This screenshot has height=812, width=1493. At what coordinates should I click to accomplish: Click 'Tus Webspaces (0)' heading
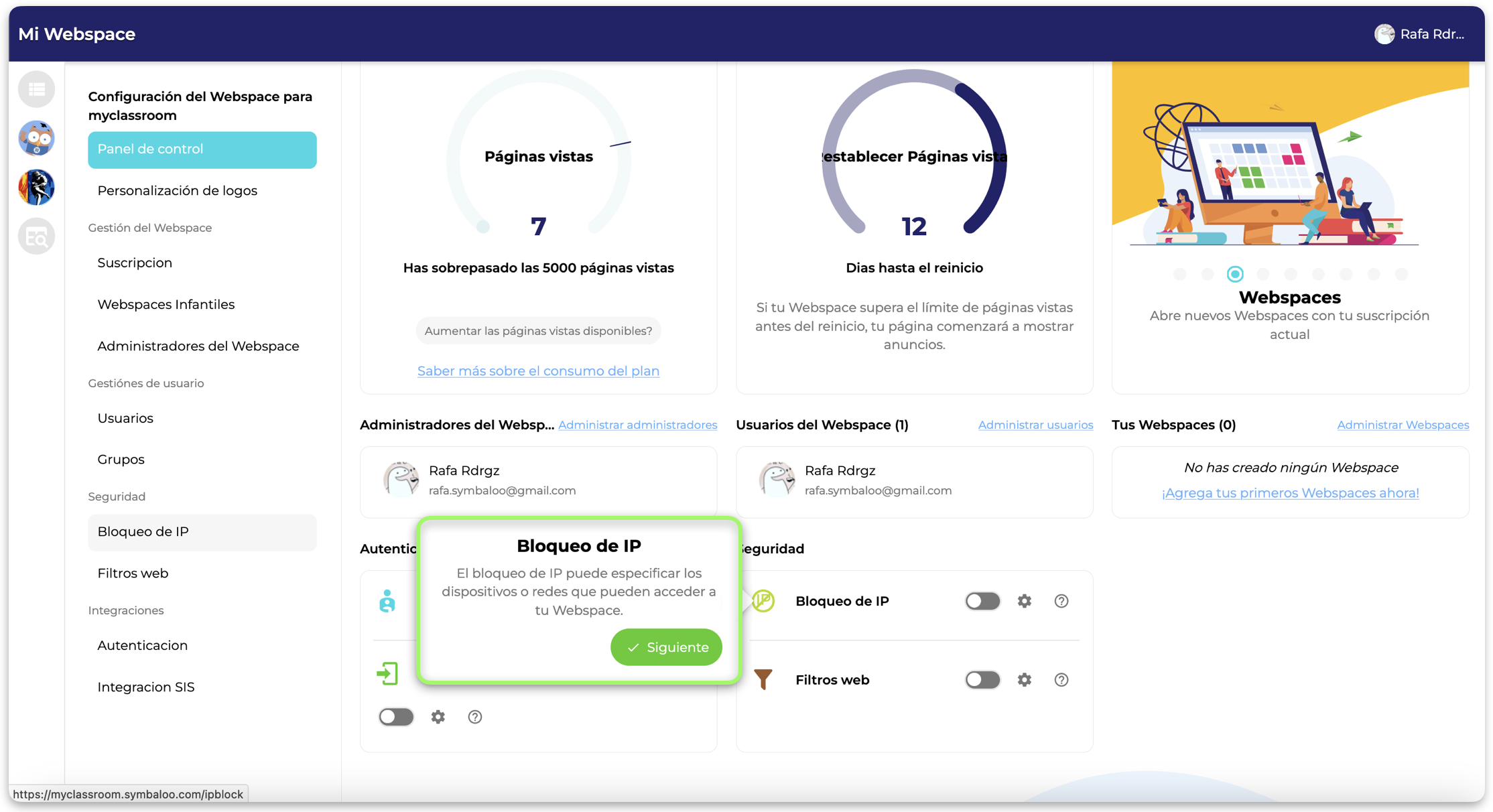coord(1173,425)
